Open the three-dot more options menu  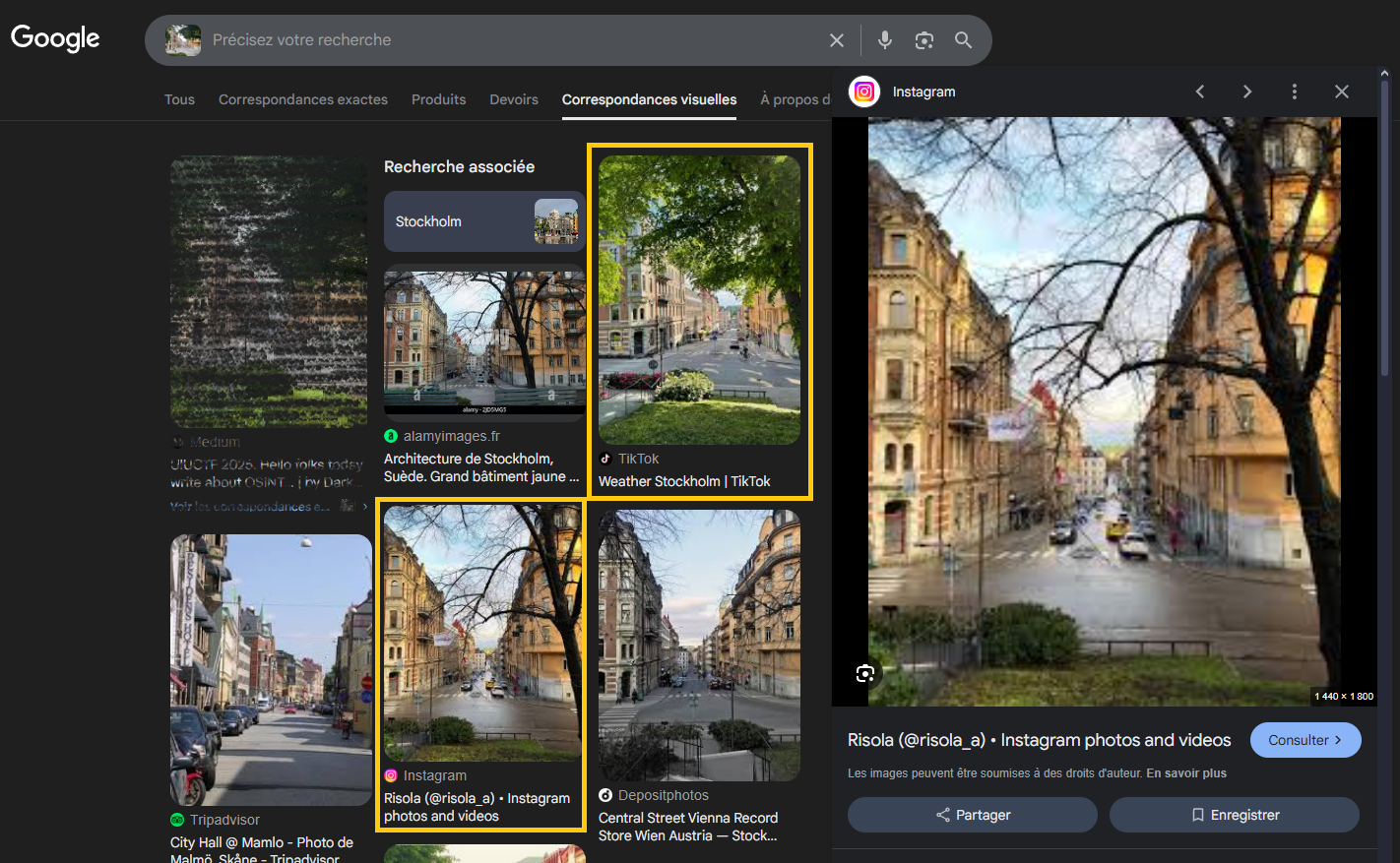click(1295, 92)
